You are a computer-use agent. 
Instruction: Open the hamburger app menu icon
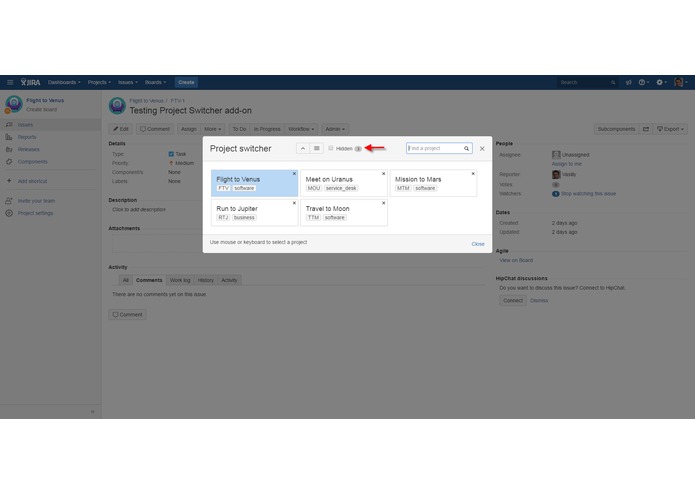[x=10, y=82]
